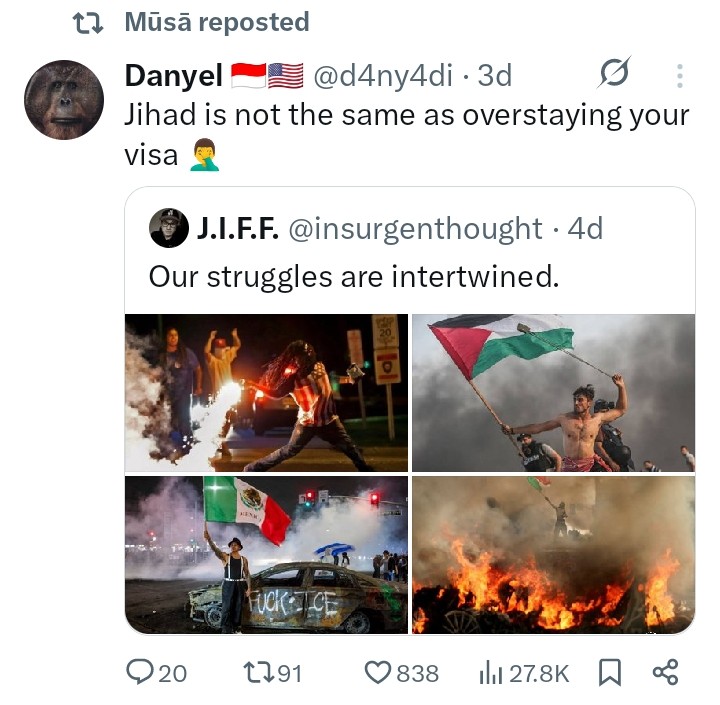Open the three-dot more options menu
720x705 pixels.
(680, 76)
